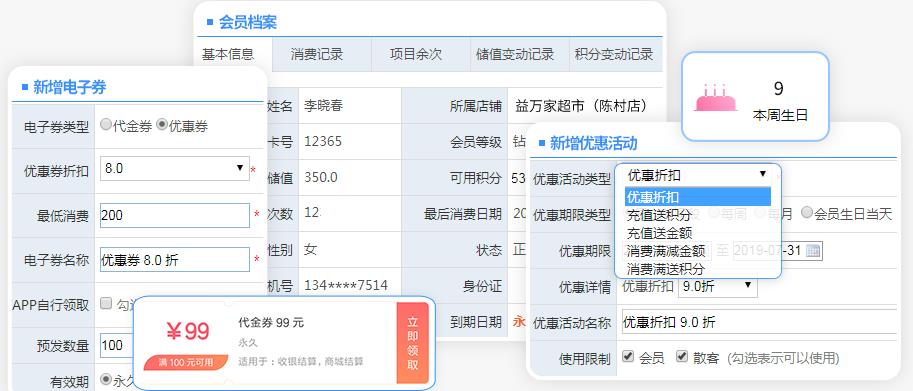Select the 永久 validity radio button

click(105, 379)
